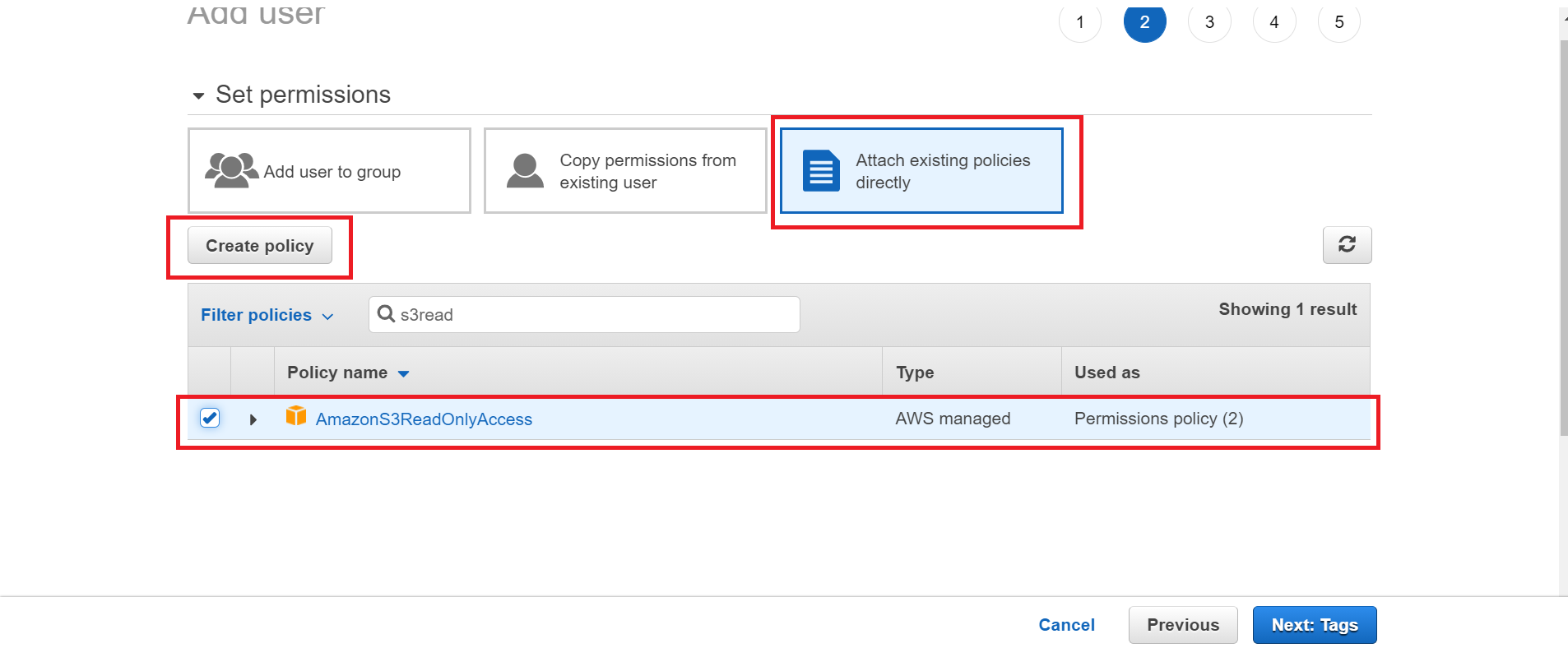Click the orange AWS managed policy cube icon
The image size is (1568, 648).
(296, 416)
